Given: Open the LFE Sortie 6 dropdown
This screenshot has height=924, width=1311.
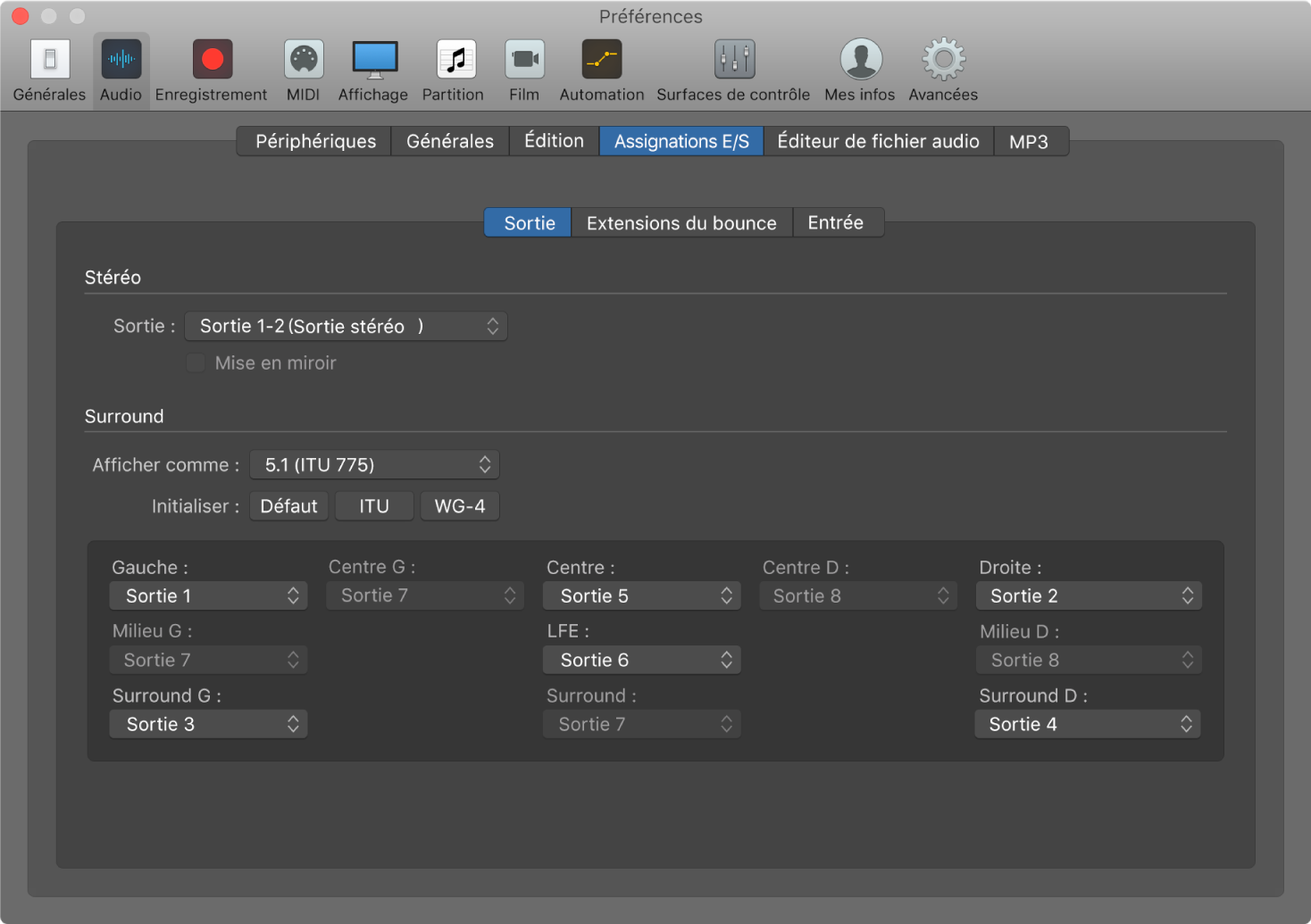Looking at the screenshot, I should click(641, 661).
